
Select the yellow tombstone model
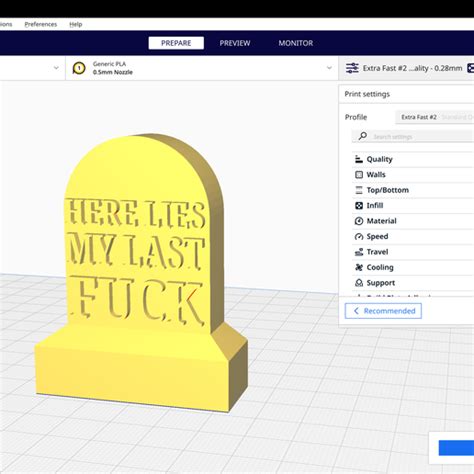coord(142,273)
